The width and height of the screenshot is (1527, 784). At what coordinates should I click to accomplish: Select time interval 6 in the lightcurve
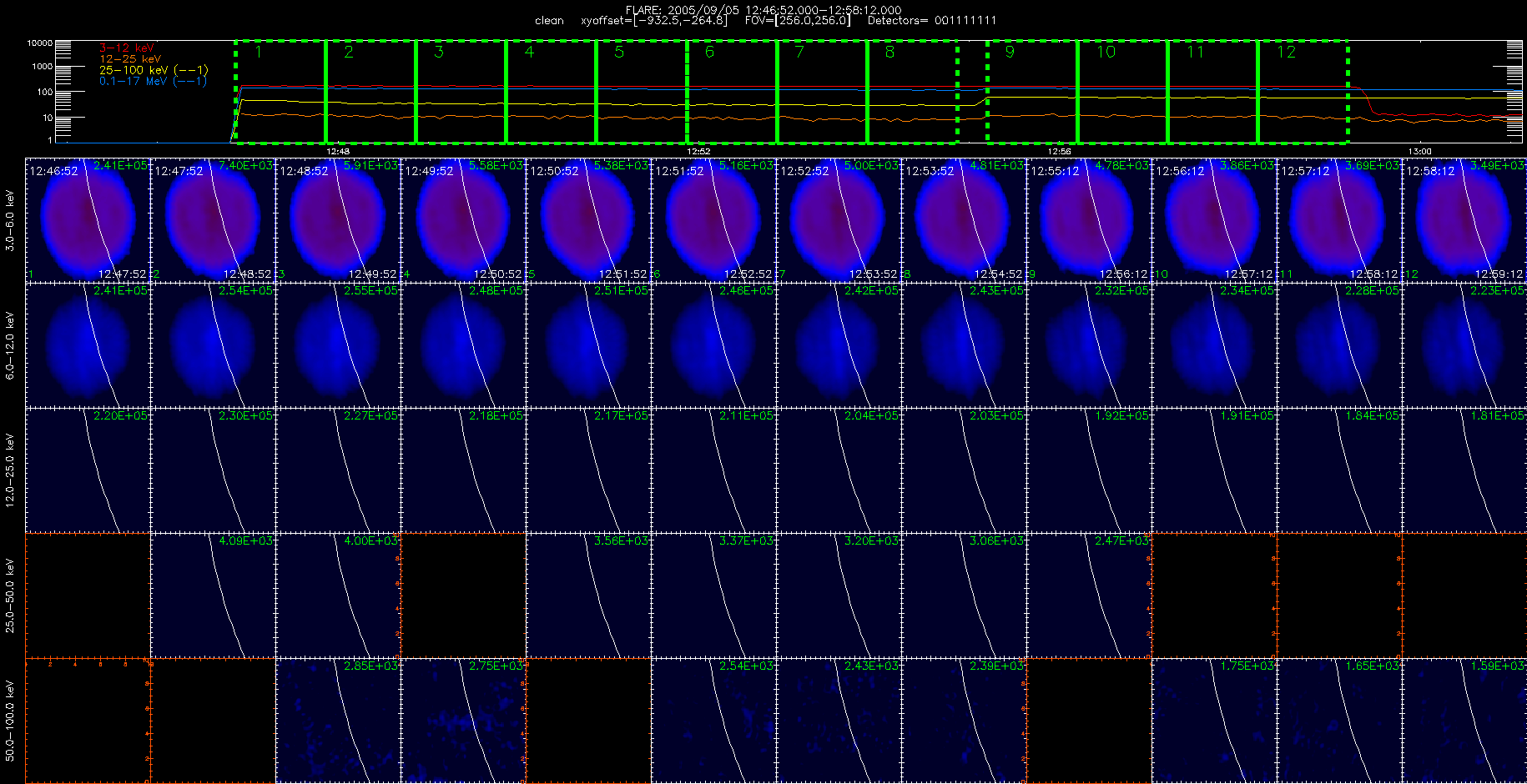click(x=732, y=92)
